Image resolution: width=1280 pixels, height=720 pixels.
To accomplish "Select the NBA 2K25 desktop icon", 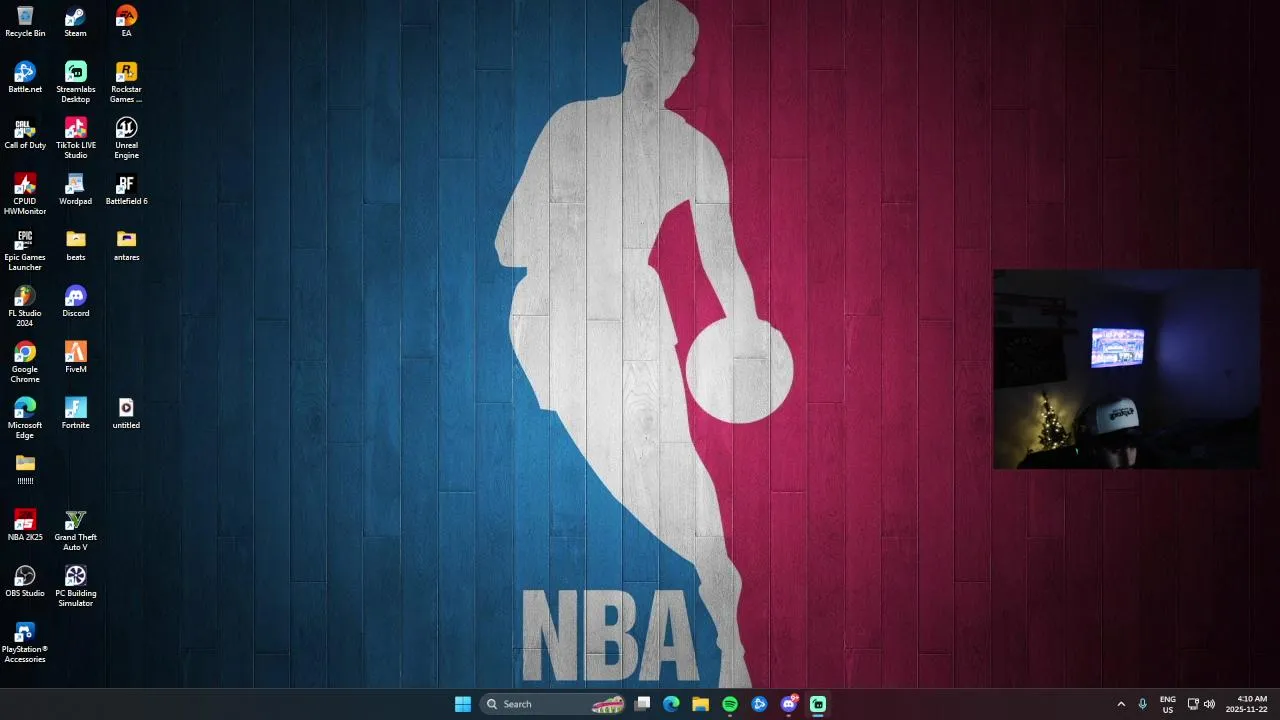I will point(25,525).
